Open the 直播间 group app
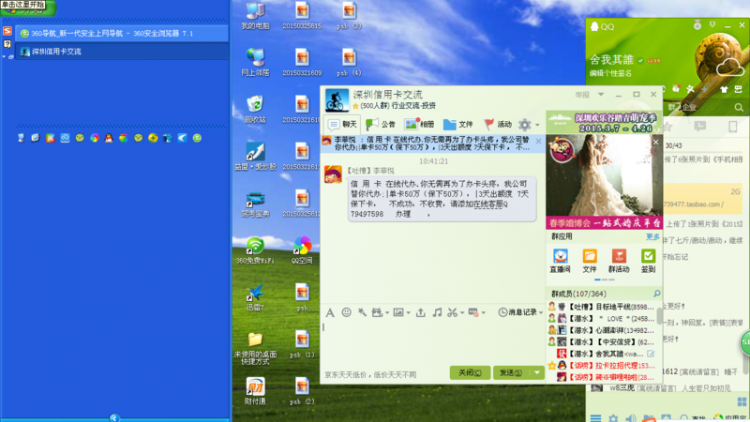The width and height of the screenshot is (750, 422). 560,261
